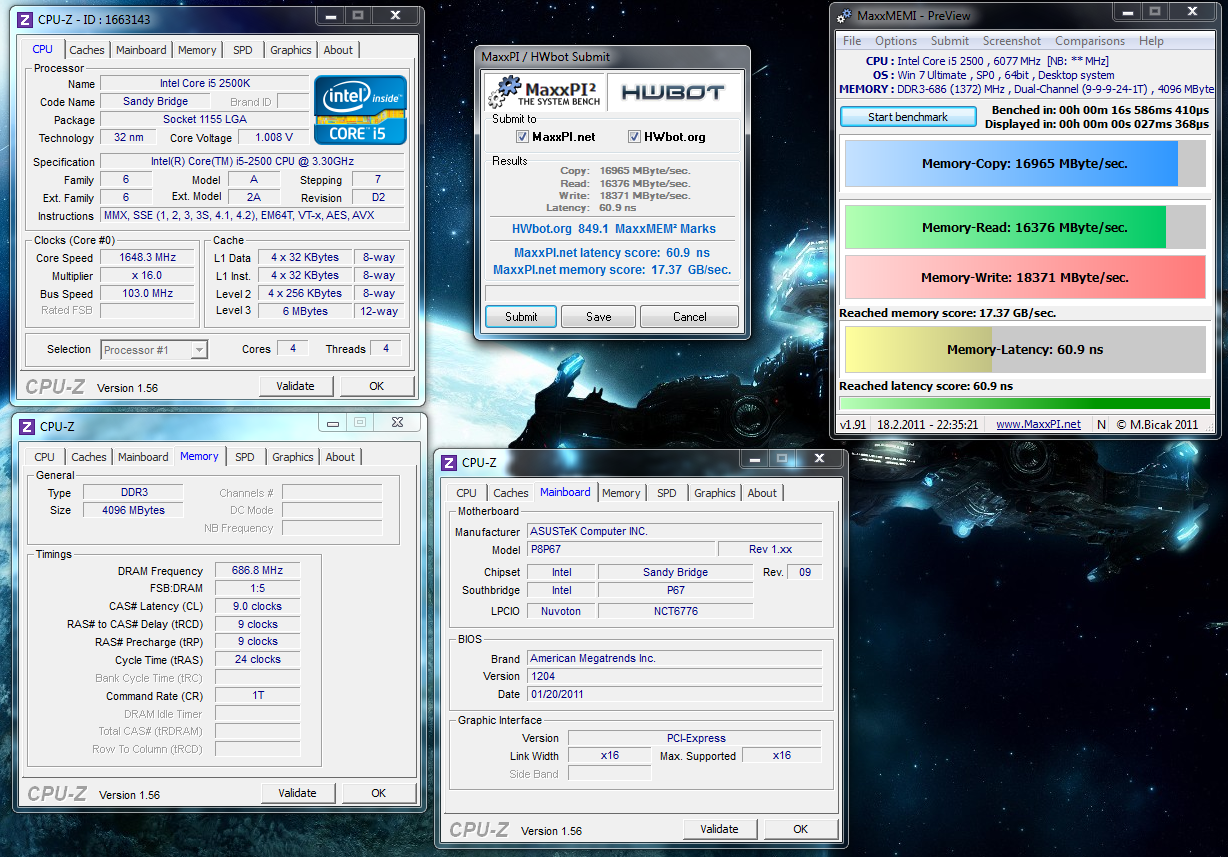Open Memory tab in CPU-Z ID window
This screenshot has height=857, width=1228.
pos(197,50)
